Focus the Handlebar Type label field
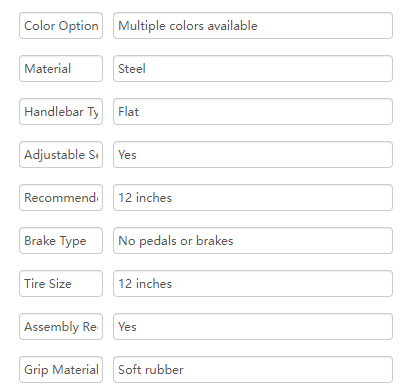Image resolution: width=411 pixels, height=388 pixels. tap(61, 112)
